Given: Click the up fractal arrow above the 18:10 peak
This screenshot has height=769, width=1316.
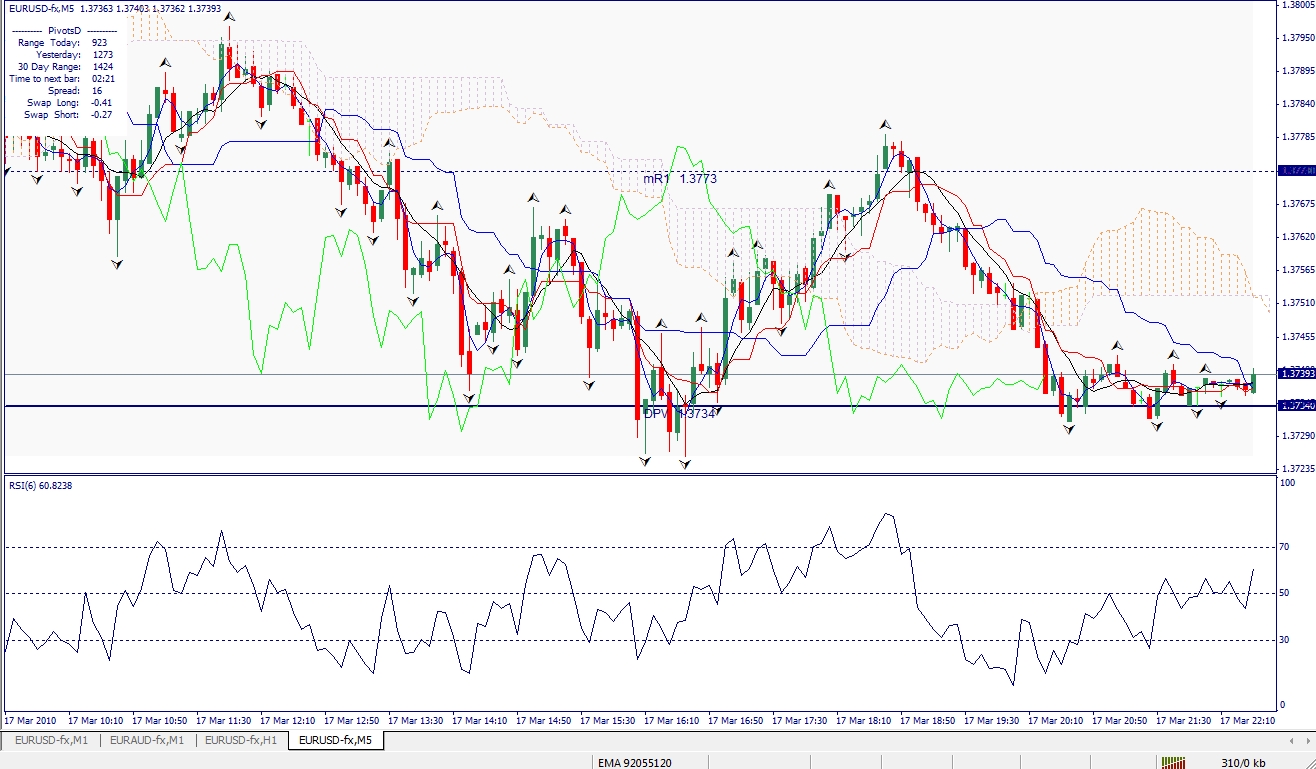Looking at the screenshot, I should 885,124.
